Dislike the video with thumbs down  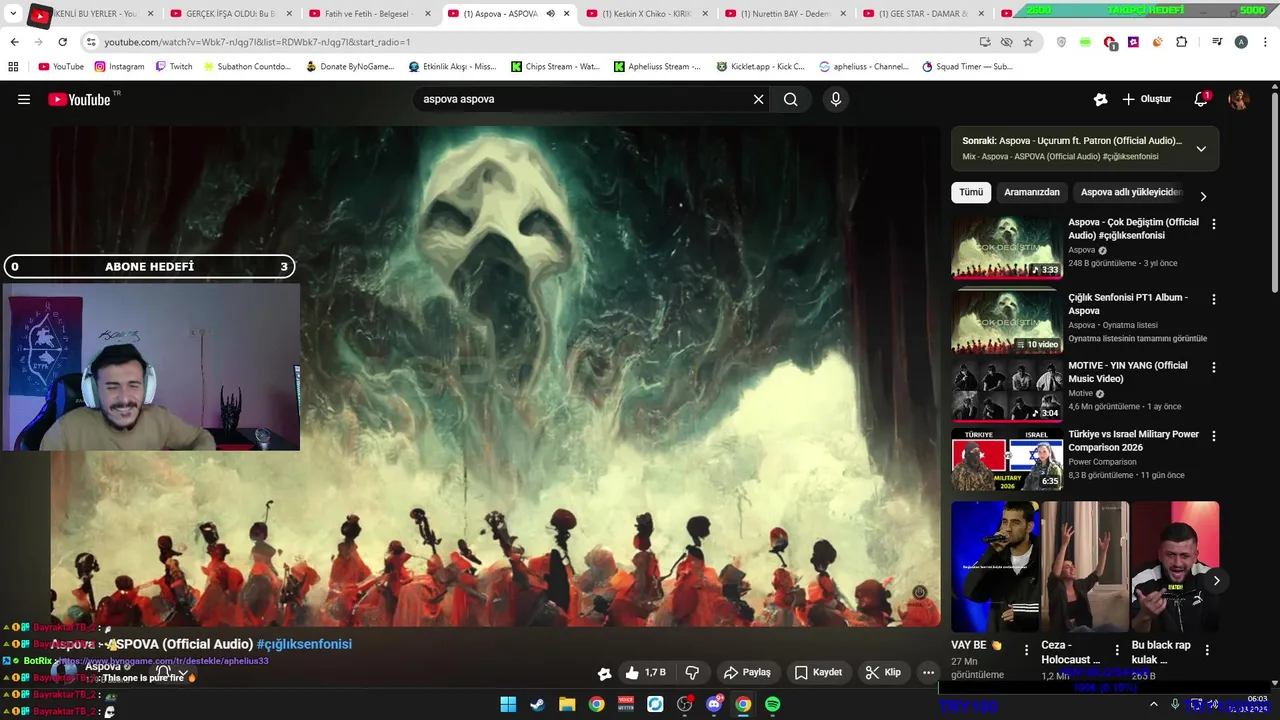coord(692,673)
